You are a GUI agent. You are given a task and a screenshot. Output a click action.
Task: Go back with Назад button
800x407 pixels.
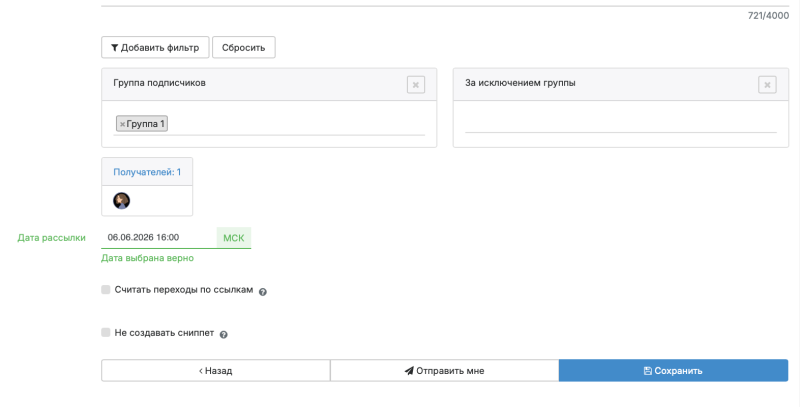[x=216, y=370]
